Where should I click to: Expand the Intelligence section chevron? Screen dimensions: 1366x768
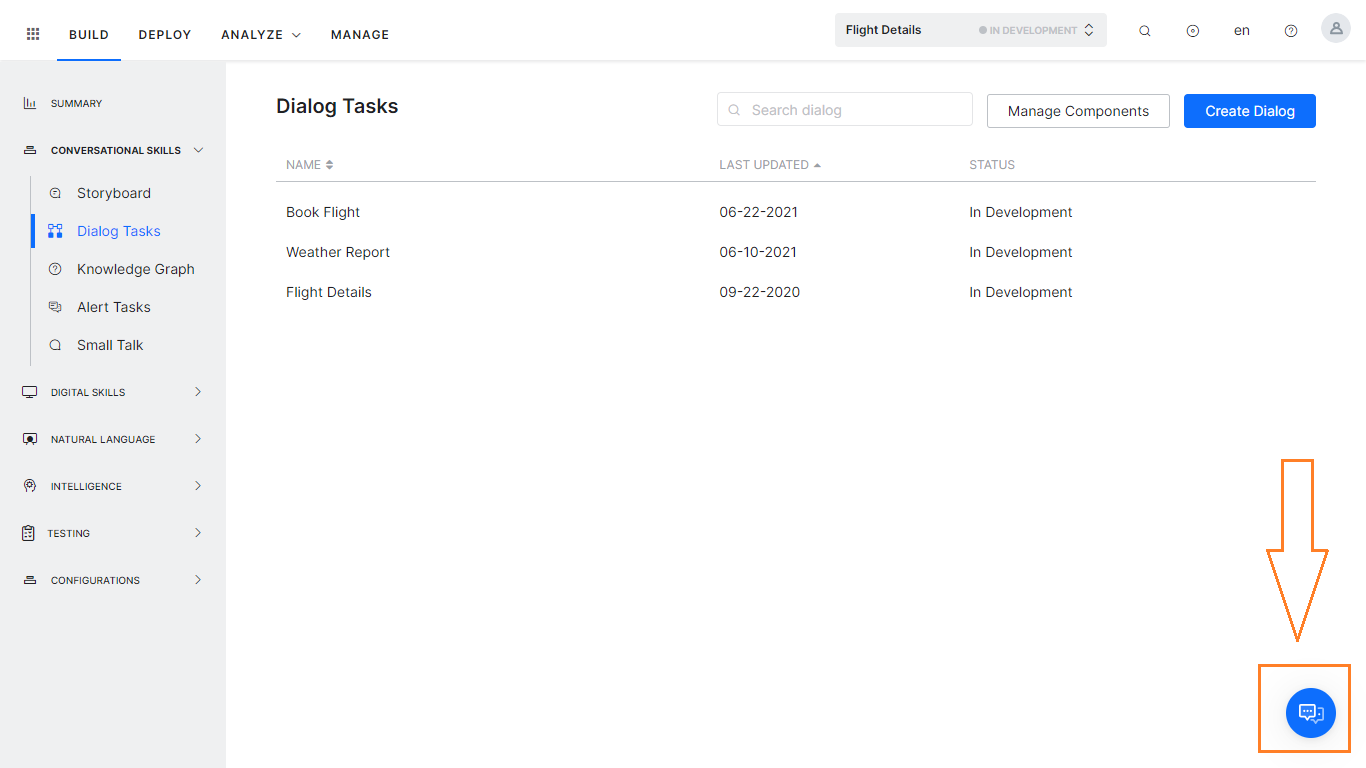[198, 486]
